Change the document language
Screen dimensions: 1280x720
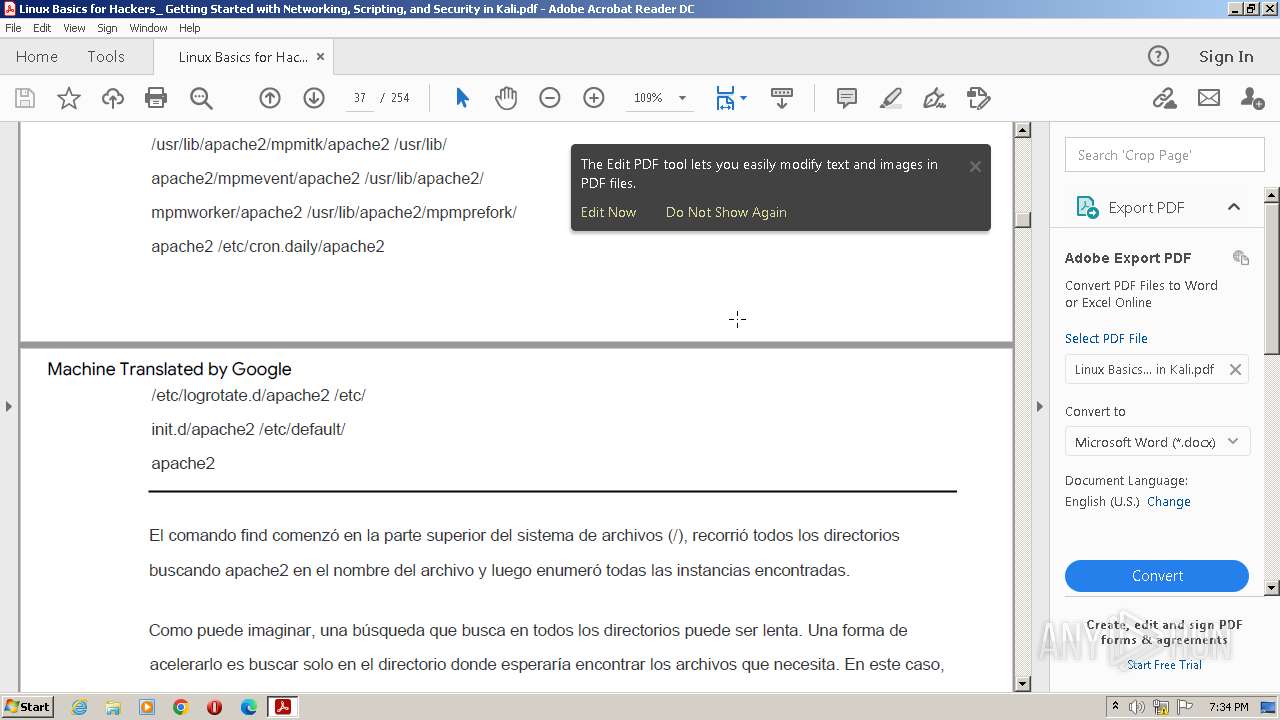pos(1168,502)
